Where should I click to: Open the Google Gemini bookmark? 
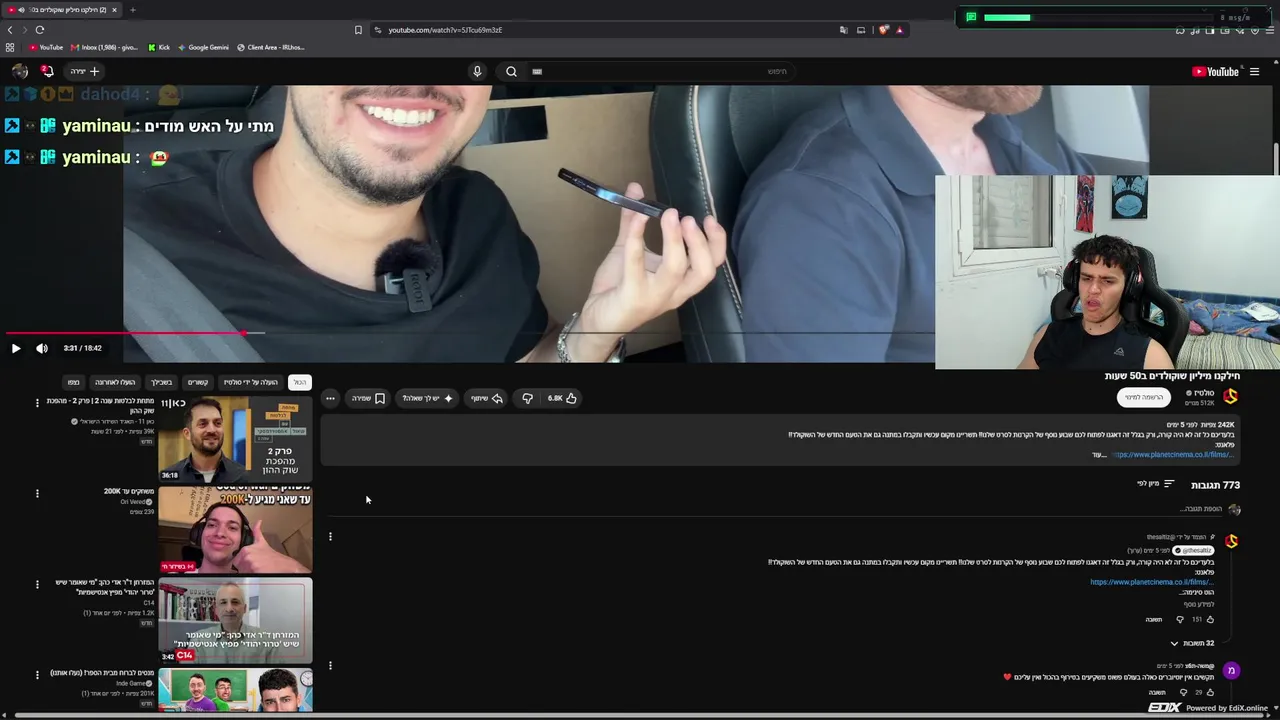[203, 47]
